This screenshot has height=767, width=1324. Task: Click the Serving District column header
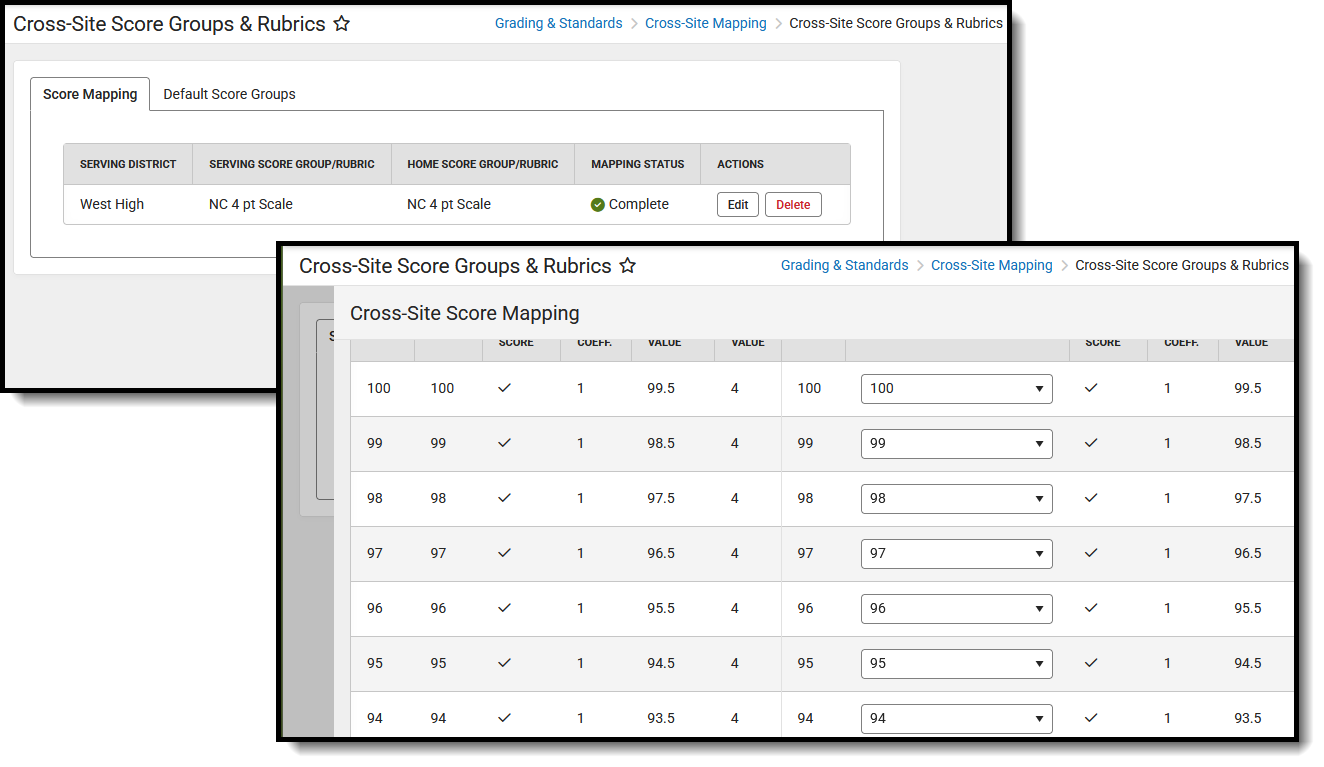pyautogui.click(x=128, y=164)
